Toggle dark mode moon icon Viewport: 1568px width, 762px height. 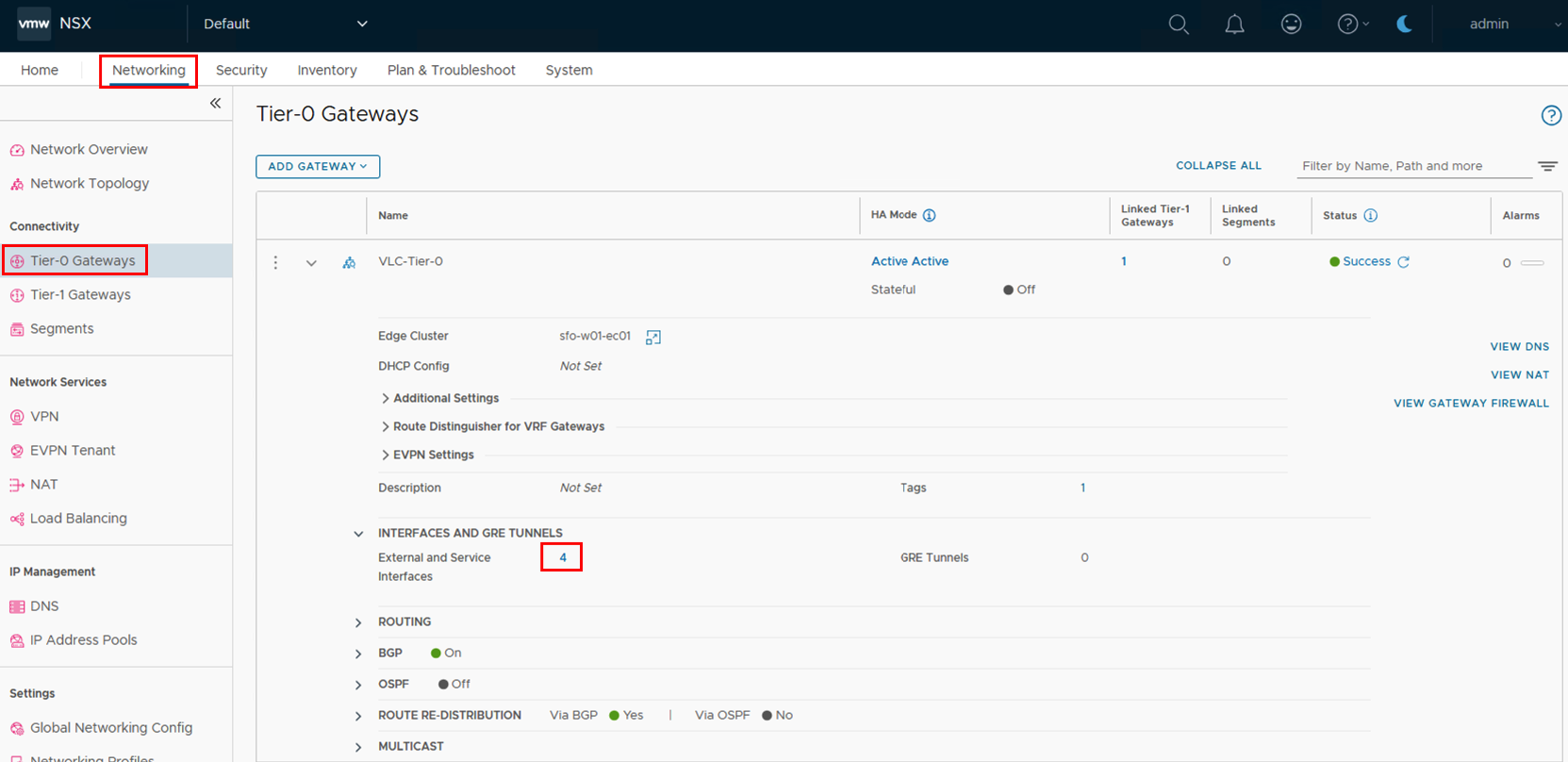[x=1404, y=25]
